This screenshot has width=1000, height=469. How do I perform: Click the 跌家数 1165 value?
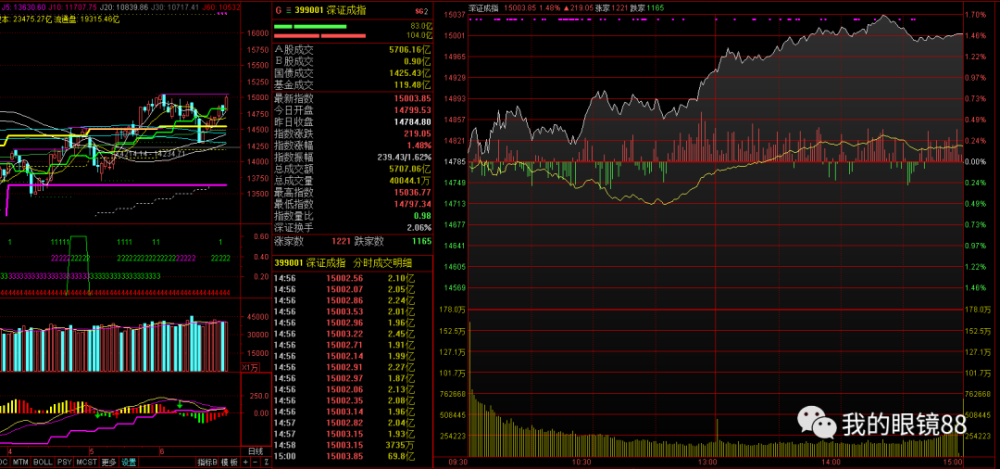click(421, 242)
